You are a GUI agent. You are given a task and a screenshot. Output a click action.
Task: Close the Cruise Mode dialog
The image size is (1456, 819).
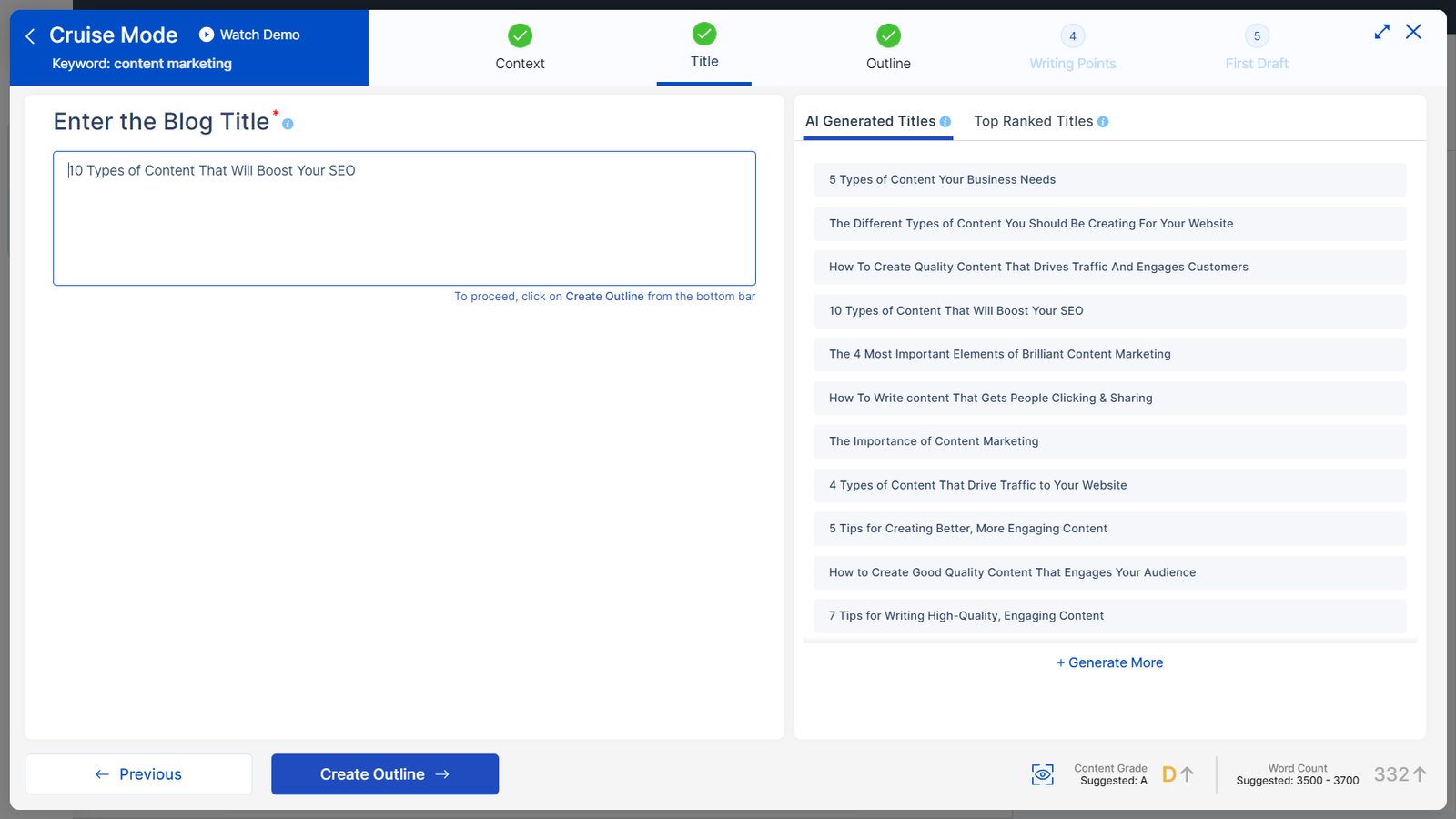pyautogui.click(x=1413, y=32)
